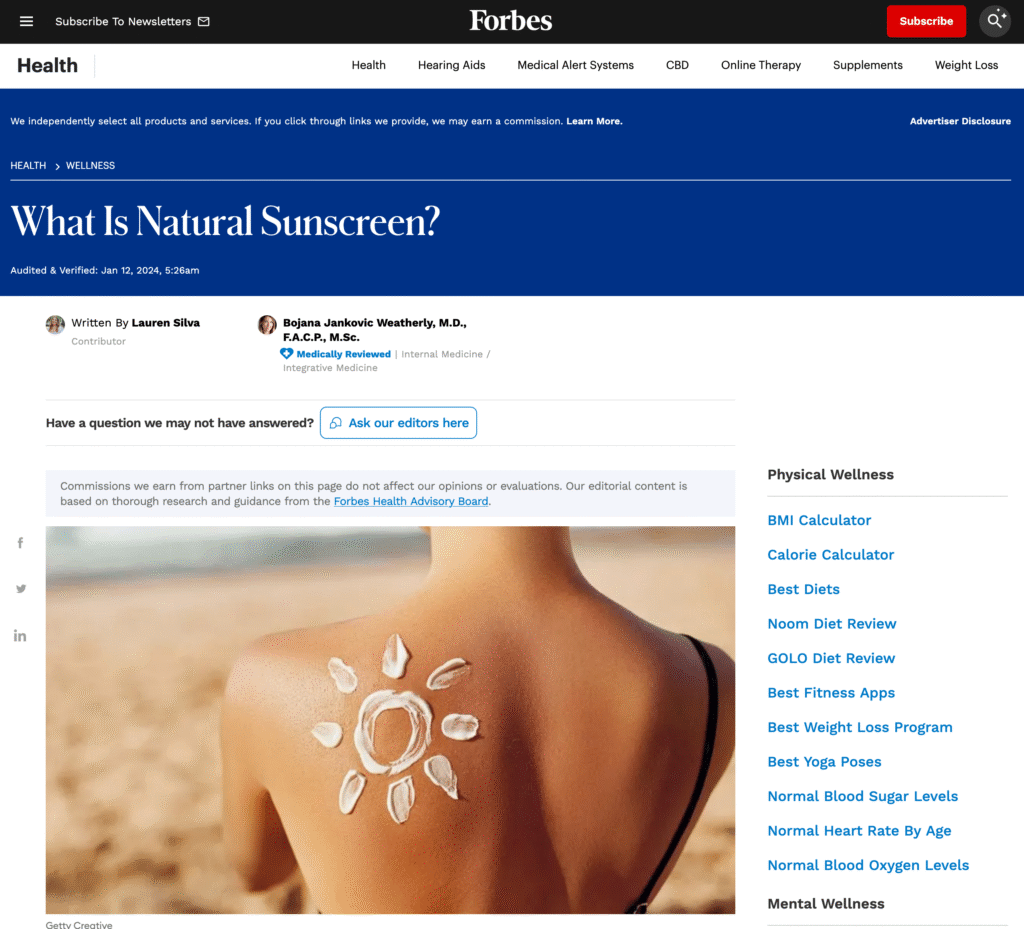Share article via Facebook icon
Viewport: 1024px width, 929px height.
pyautogui.click(x=20, y=543)
